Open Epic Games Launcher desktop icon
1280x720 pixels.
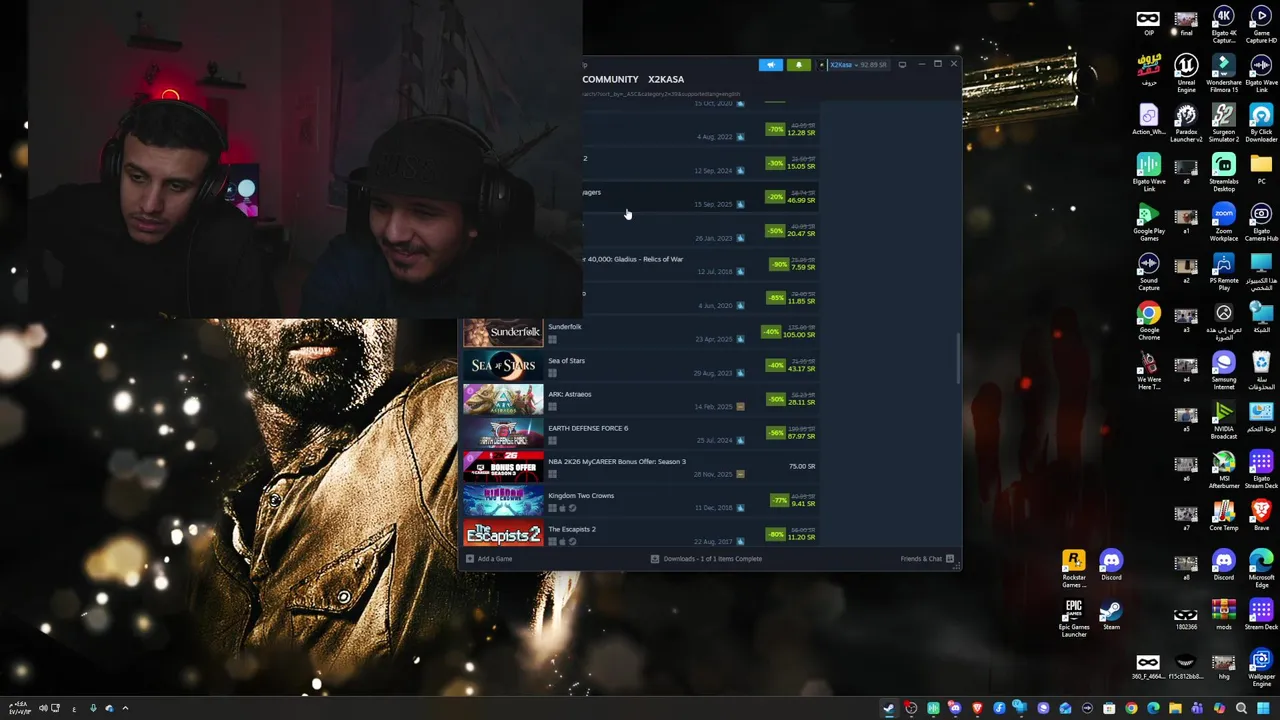pyautogui.click(x=1074, y=618)
